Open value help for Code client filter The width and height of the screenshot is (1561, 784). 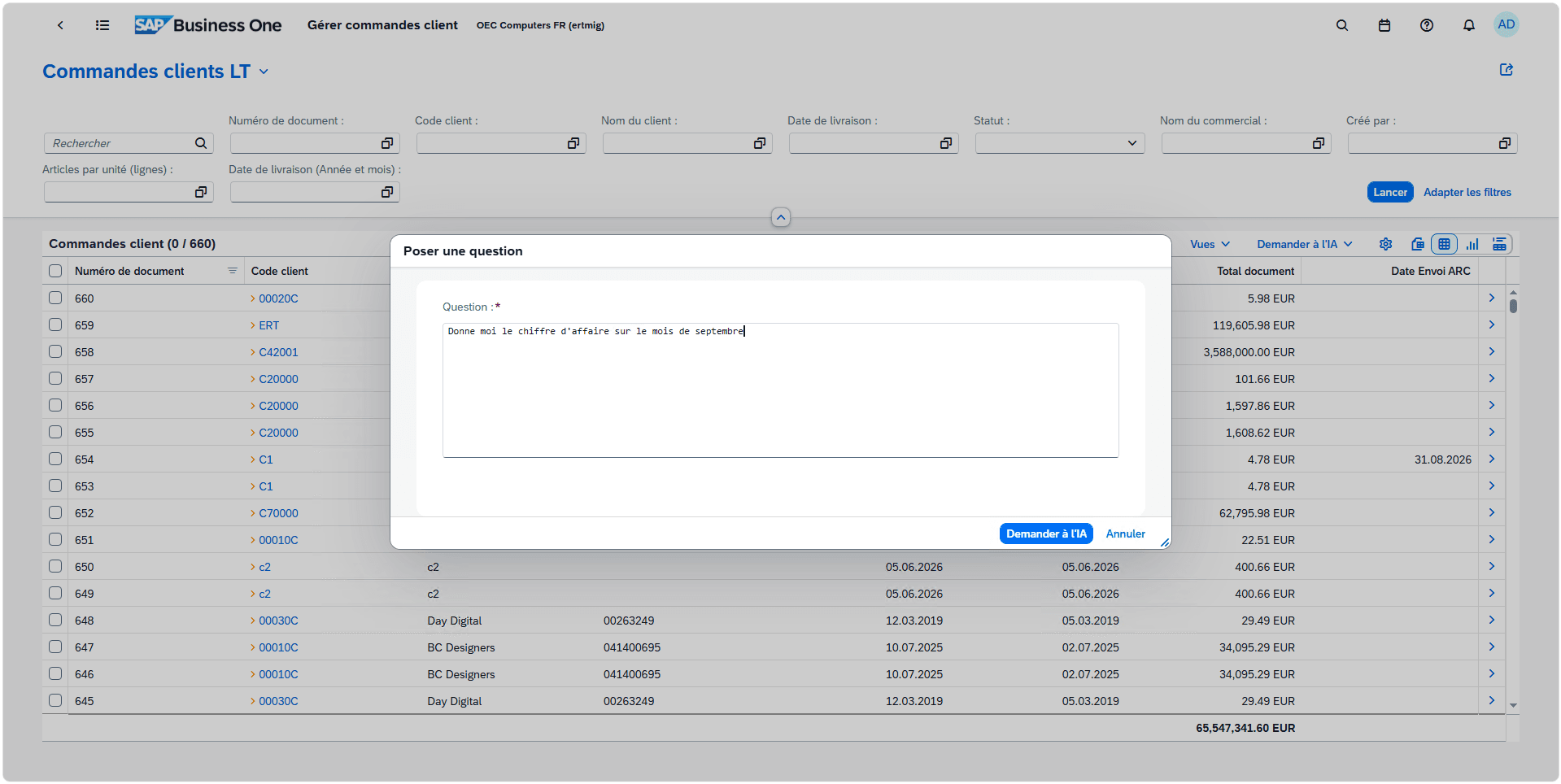[x=573, y=143]
